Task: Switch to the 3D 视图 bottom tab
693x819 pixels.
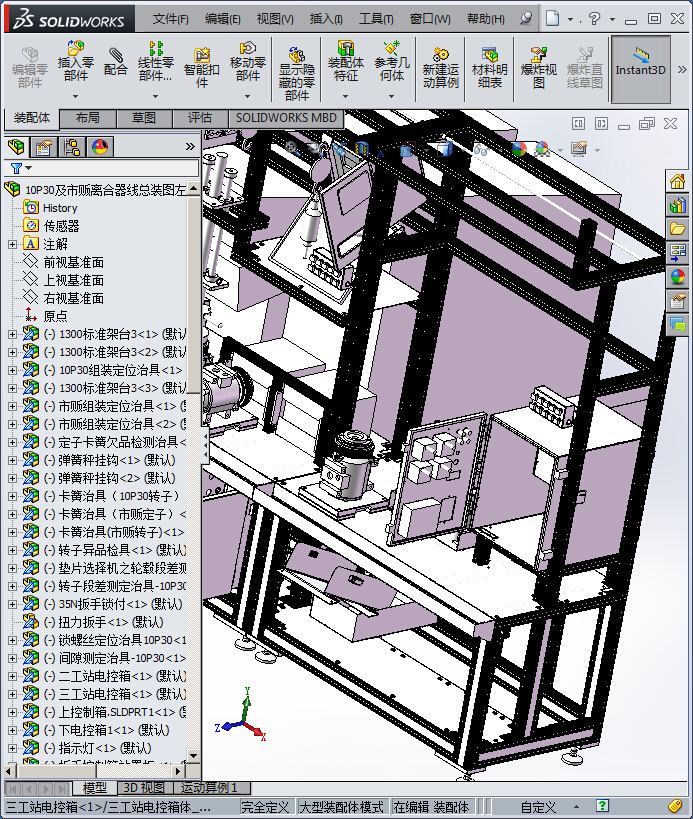Action: pos(144,788)
